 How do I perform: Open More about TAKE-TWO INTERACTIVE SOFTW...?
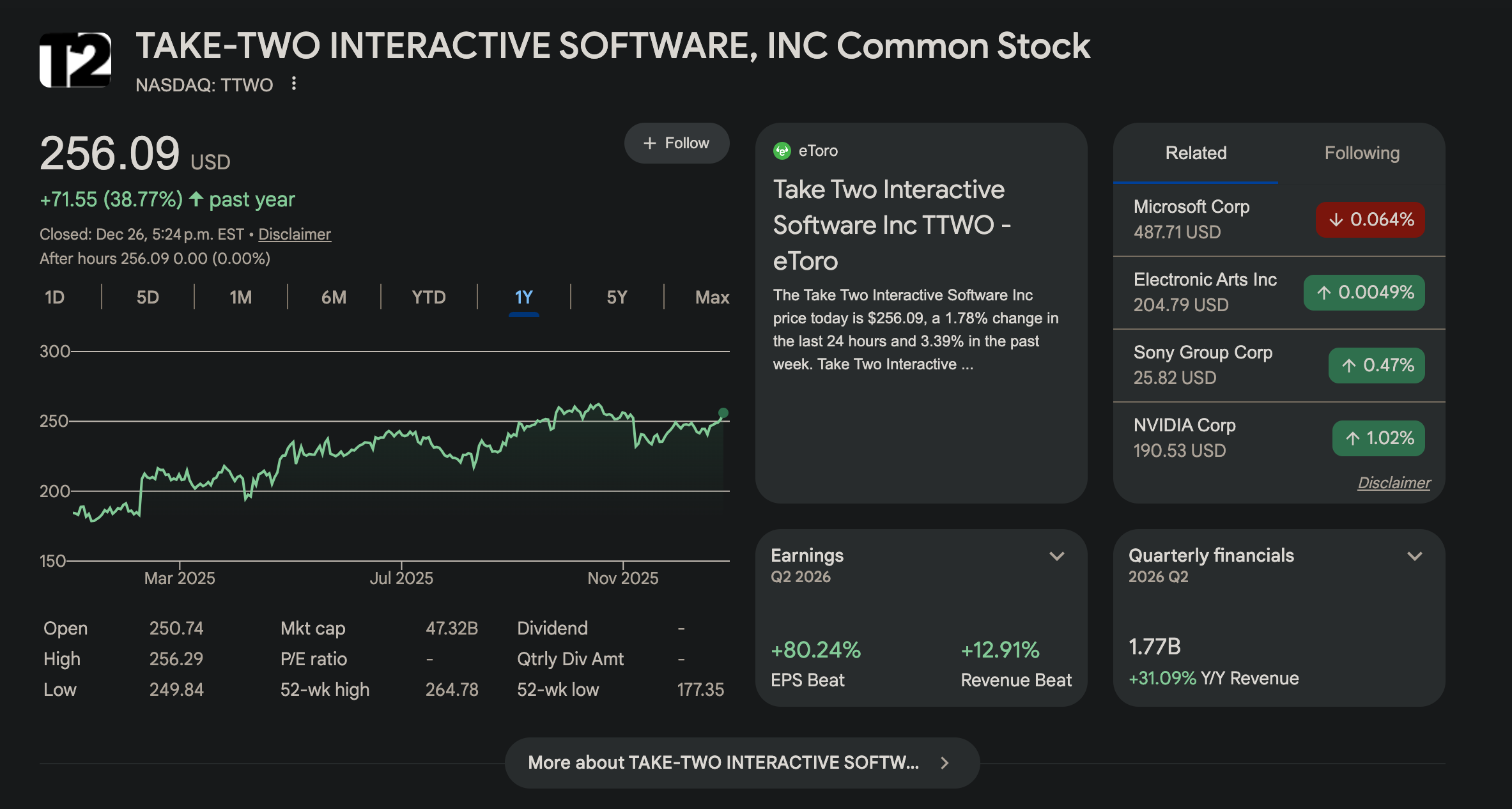[x=723, y=762]
